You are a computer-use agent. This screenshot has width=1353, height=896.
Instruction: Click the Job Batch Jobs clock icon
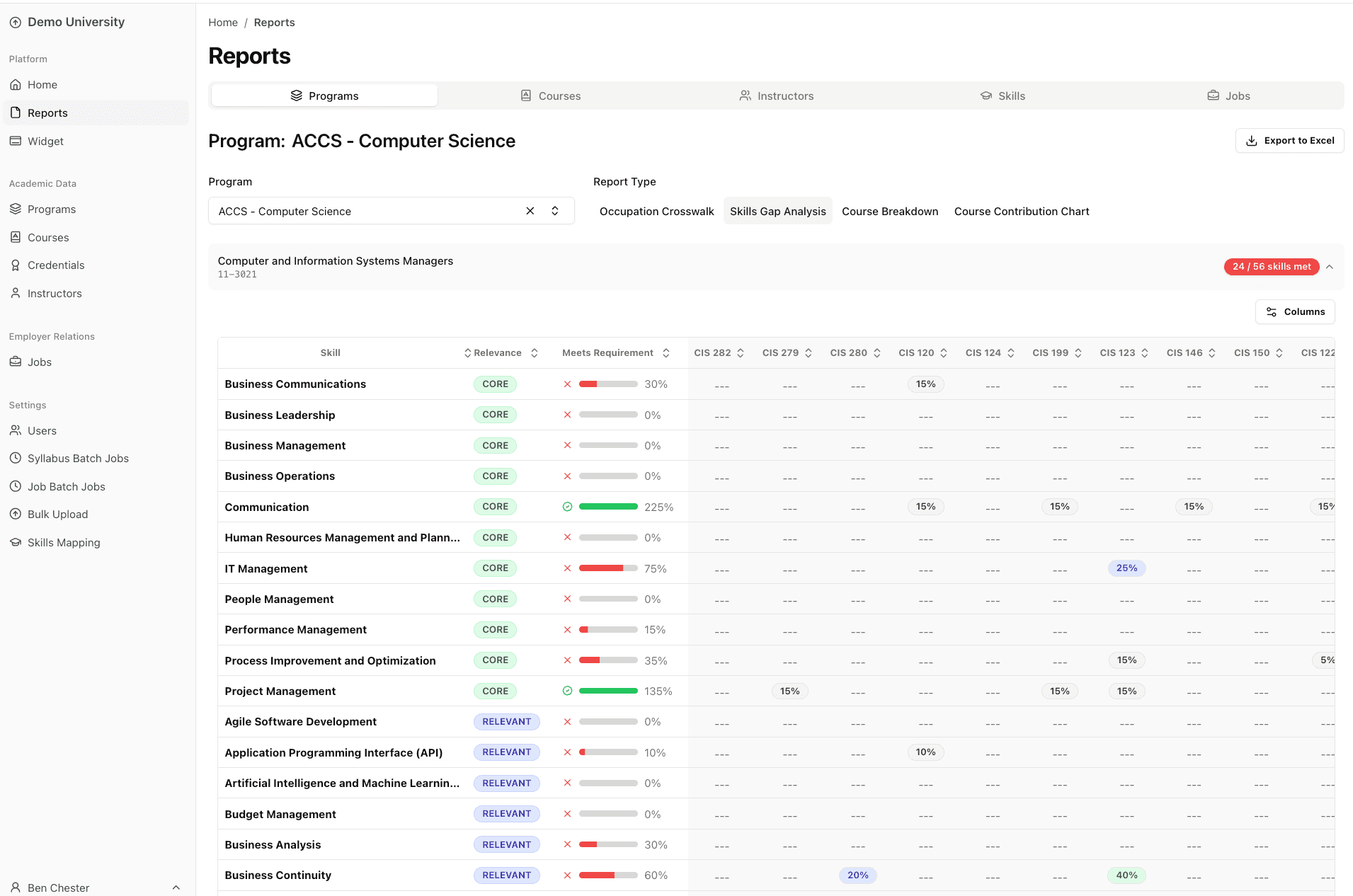(x=16, y=487)
